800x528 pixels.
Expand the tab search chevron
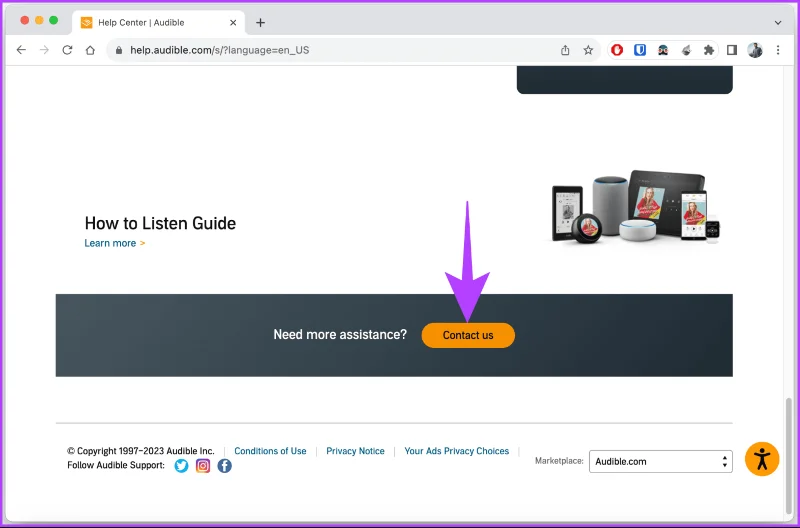point(778,22)
